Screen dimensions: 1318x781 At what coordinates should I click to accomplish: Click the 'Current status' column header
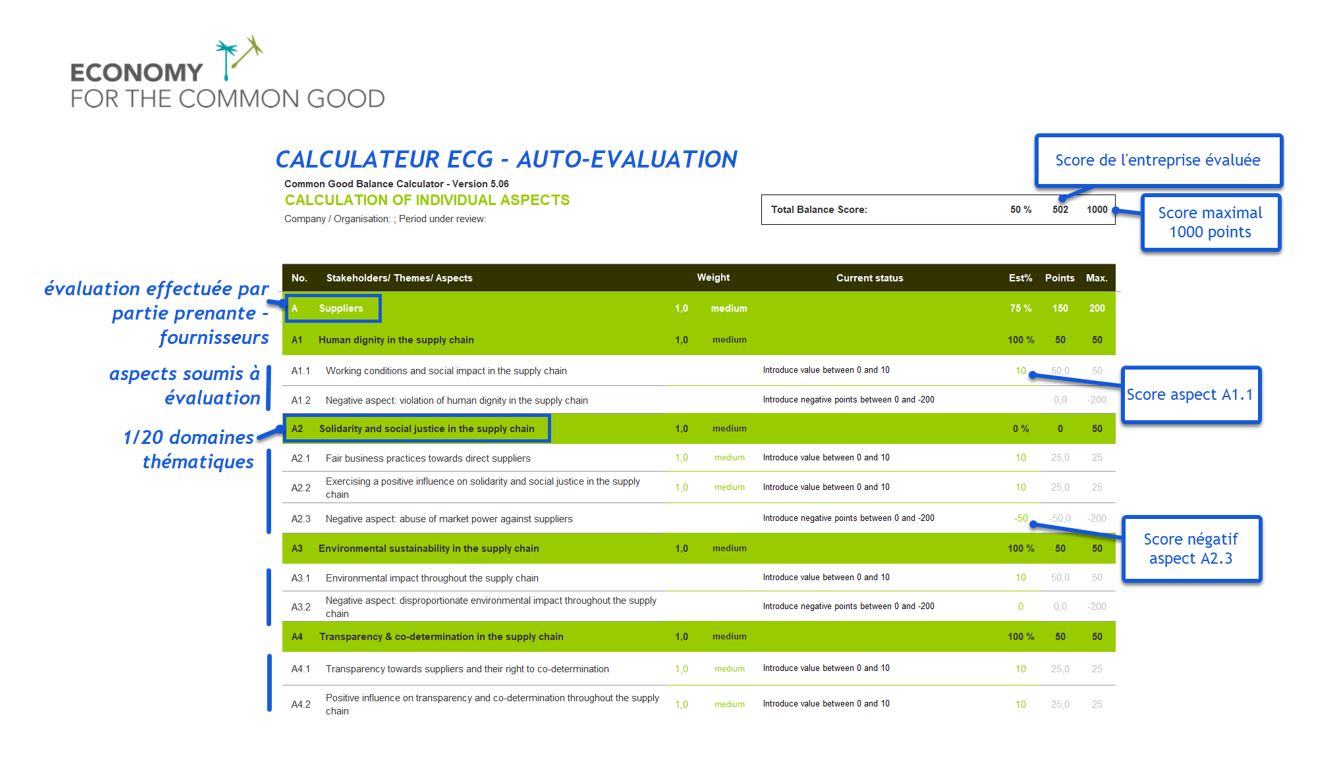(x=869, y=278)
